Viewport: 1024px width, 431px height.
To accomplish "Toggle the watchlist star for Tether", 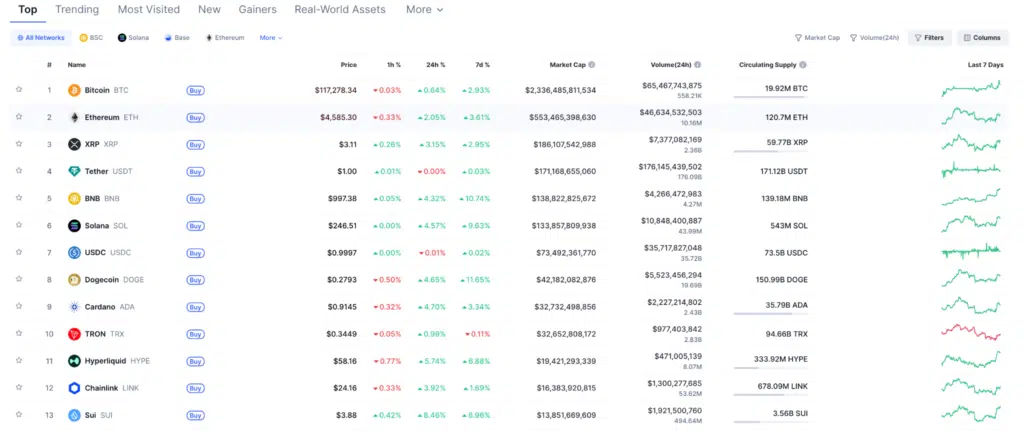I will click(19, 170).
